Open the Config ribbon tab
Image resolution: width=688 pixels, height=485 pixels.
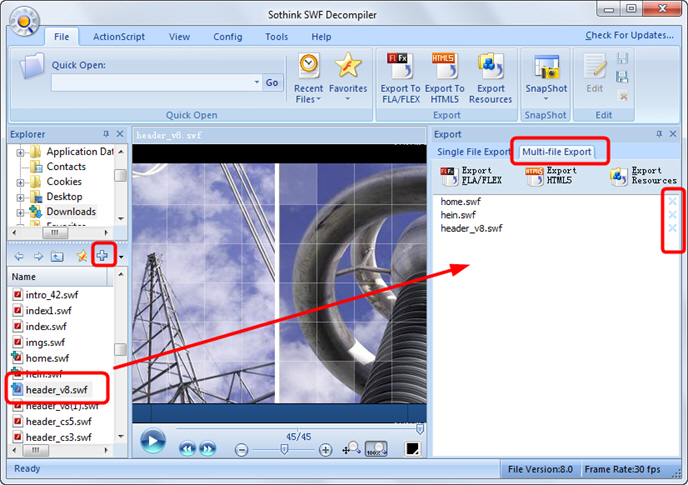(x=228, y=37)
